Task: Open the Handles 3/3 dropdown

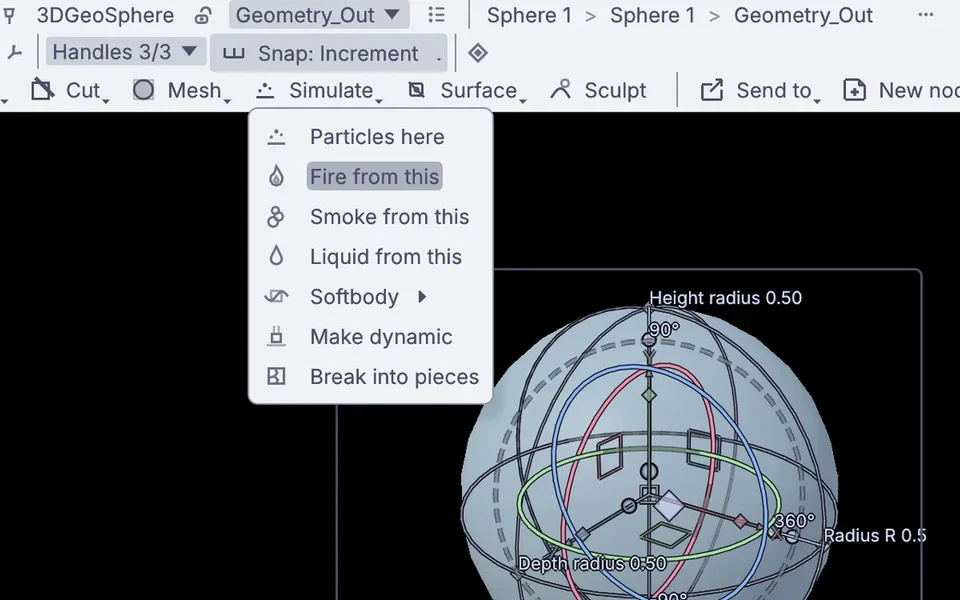Action: click(x=125, y=52)
